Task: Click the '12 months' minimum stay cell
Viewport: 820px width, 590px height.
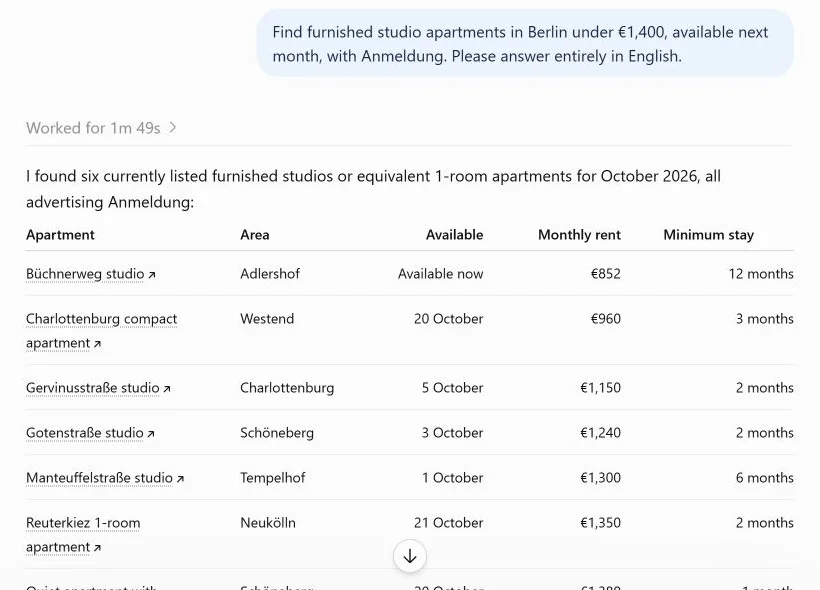Action: point(761,274)
